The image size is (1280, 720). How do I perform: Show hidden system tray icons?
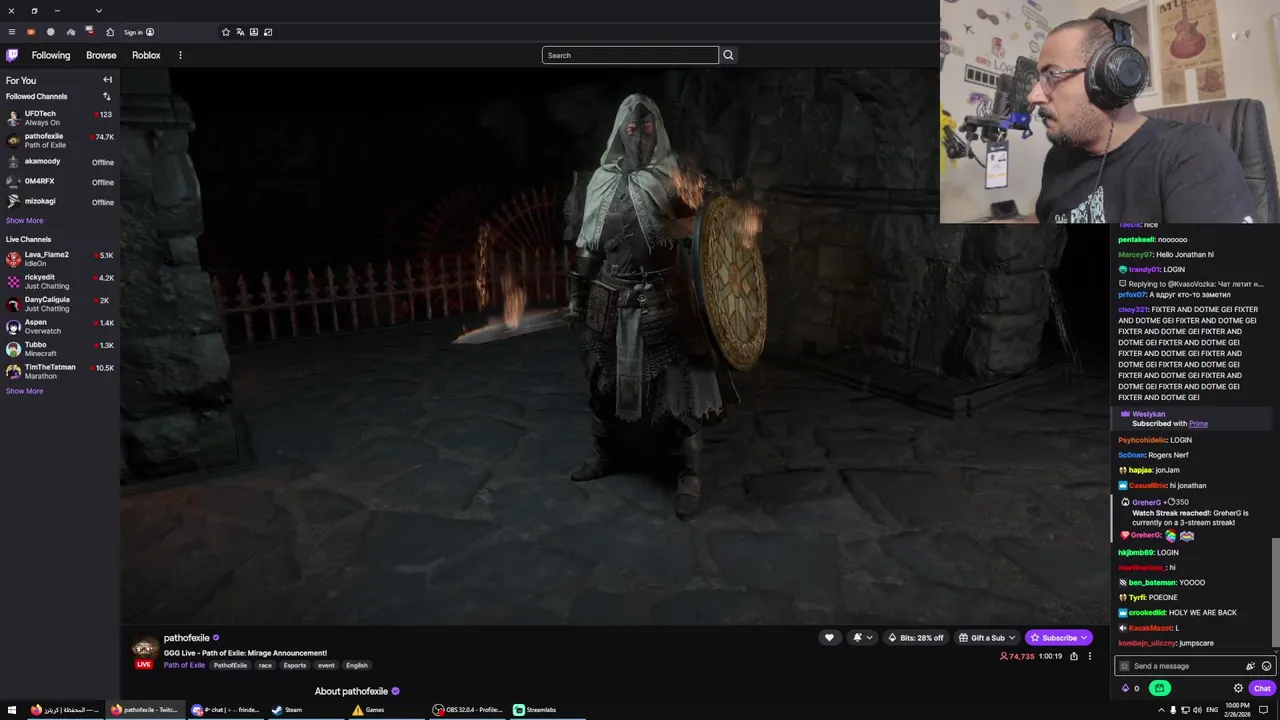click(x=1161, y=710)
